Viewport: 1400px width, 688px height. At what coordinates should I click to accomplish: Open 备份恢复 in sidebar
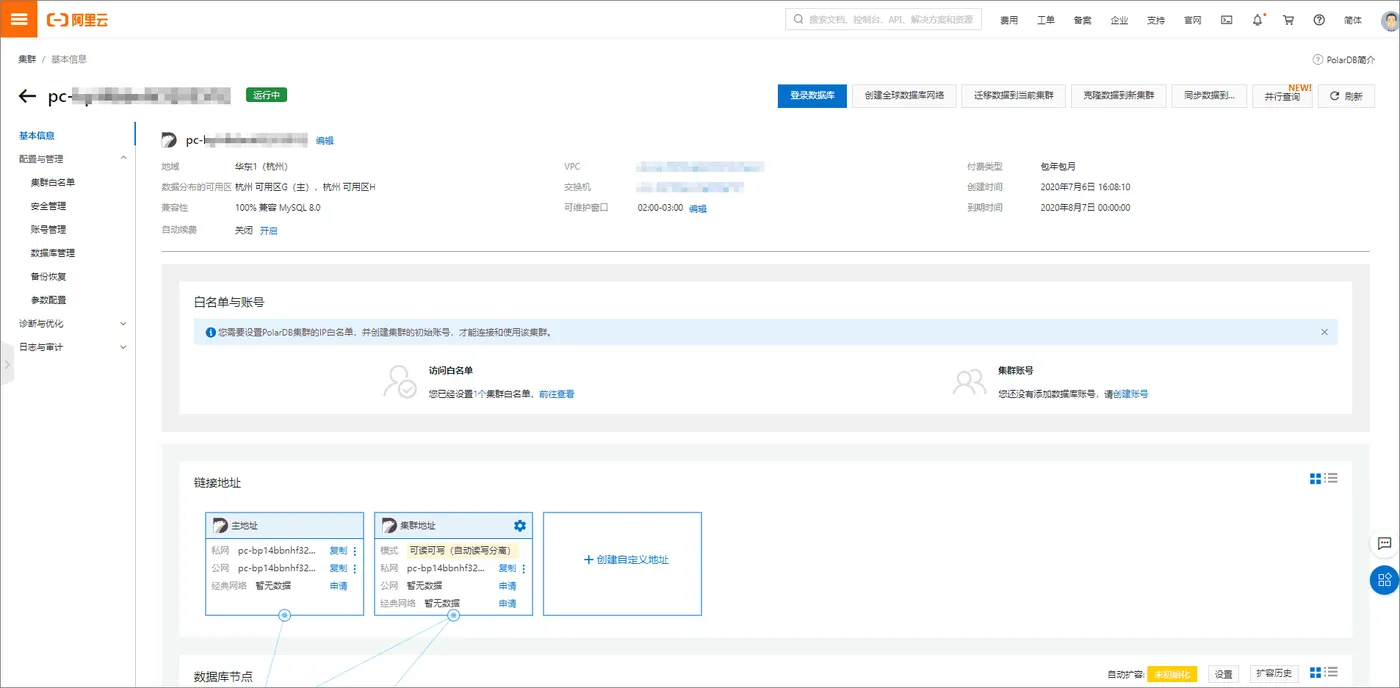click(48, 277)
